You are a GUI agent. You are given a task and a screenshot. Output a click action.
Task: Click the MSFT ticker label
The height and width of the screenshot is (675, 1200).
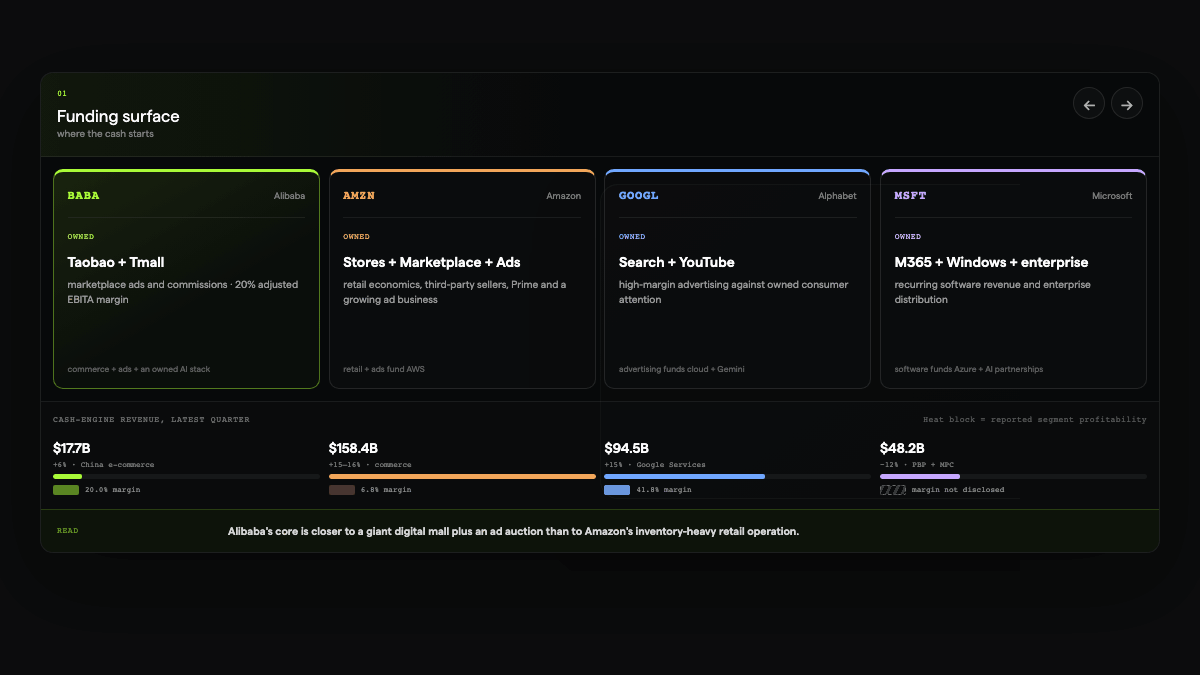pos(910,196)
